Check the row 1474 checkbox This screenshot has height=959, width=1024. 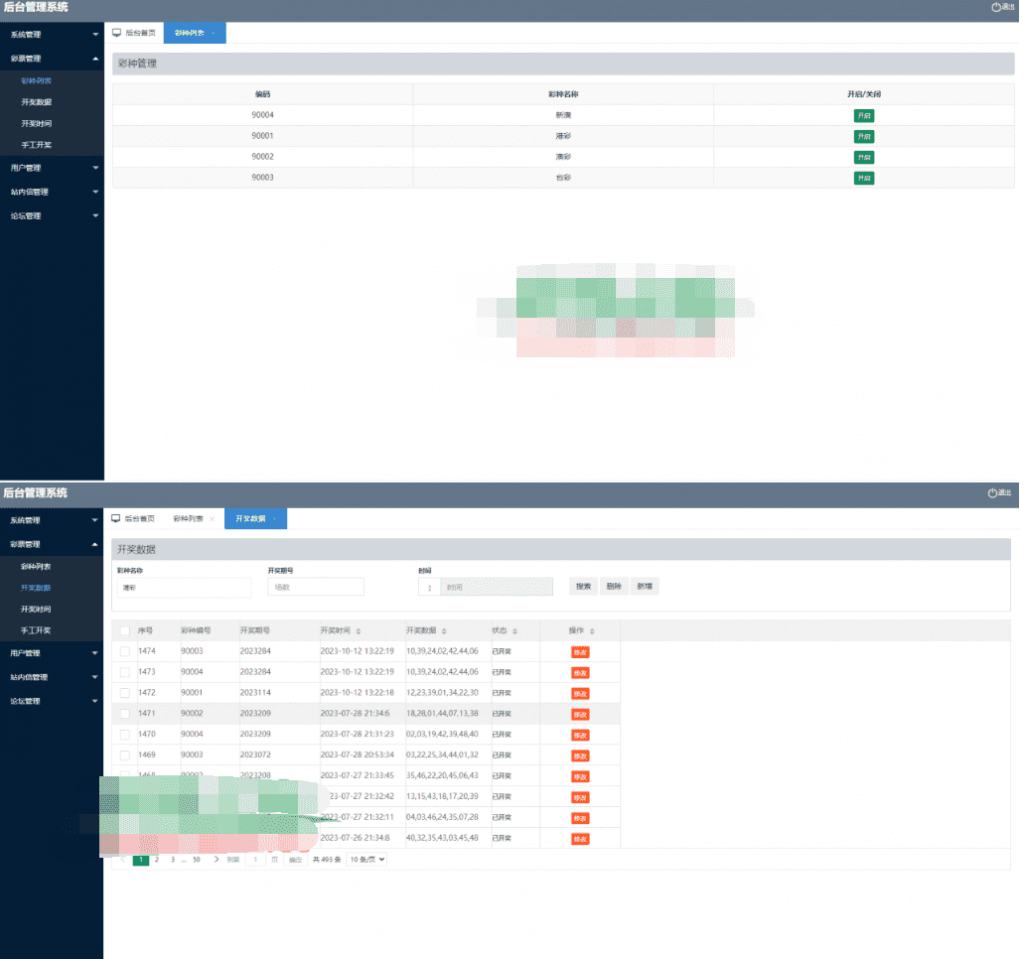tap(125, 651)
